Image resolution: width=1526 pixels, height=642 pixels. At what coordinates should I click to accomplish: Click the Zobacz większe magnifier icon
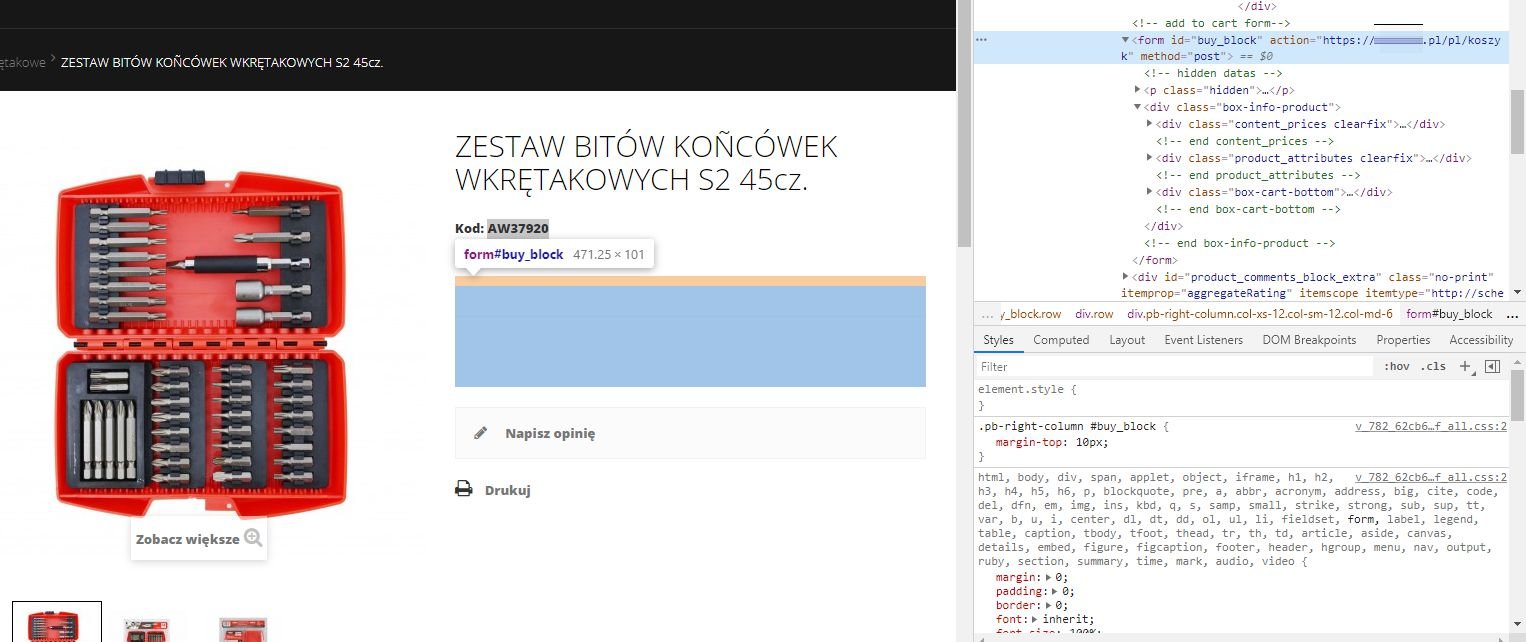(253, 538)
